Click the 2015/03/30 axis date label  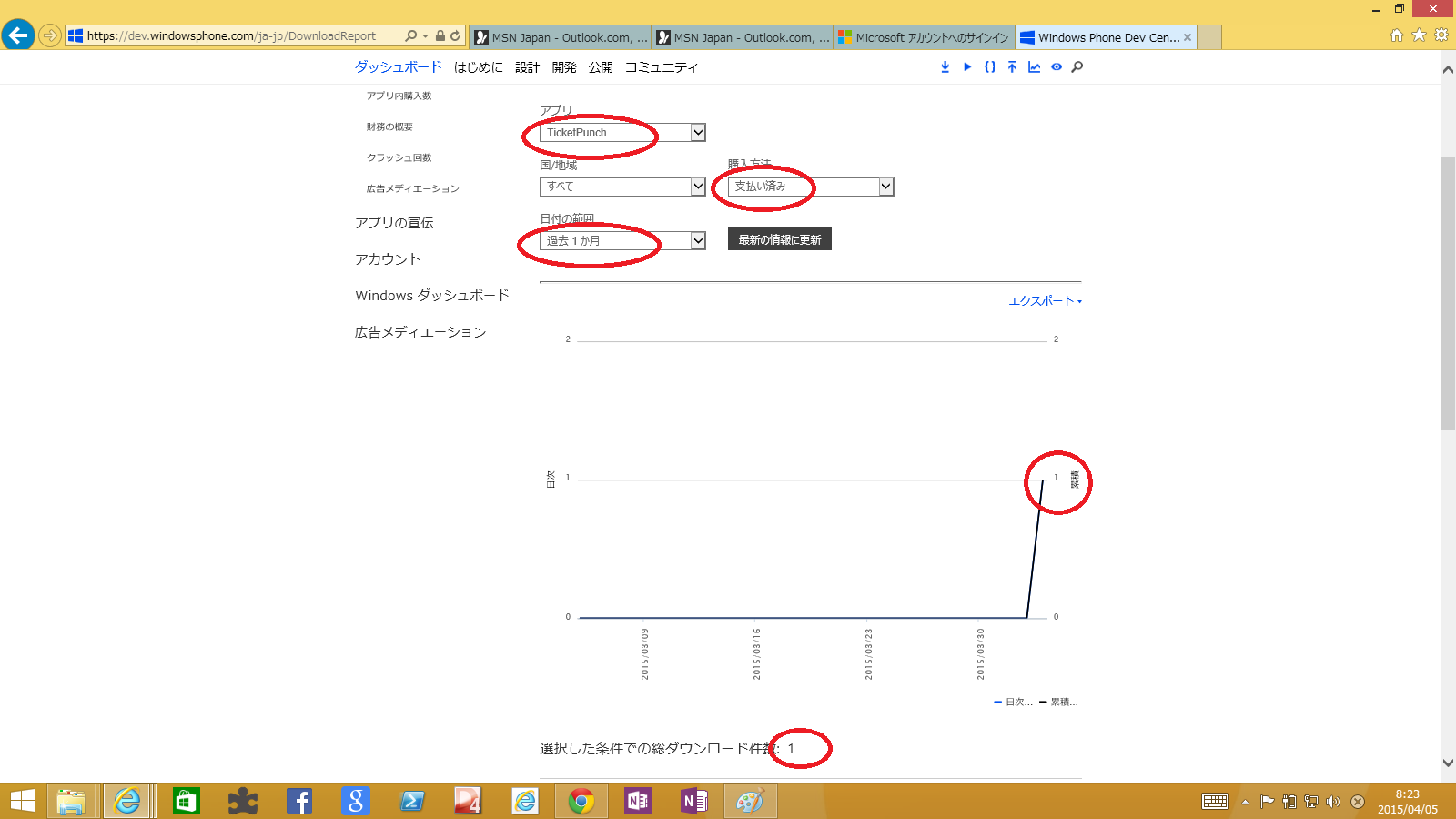(x=980, y=653)
